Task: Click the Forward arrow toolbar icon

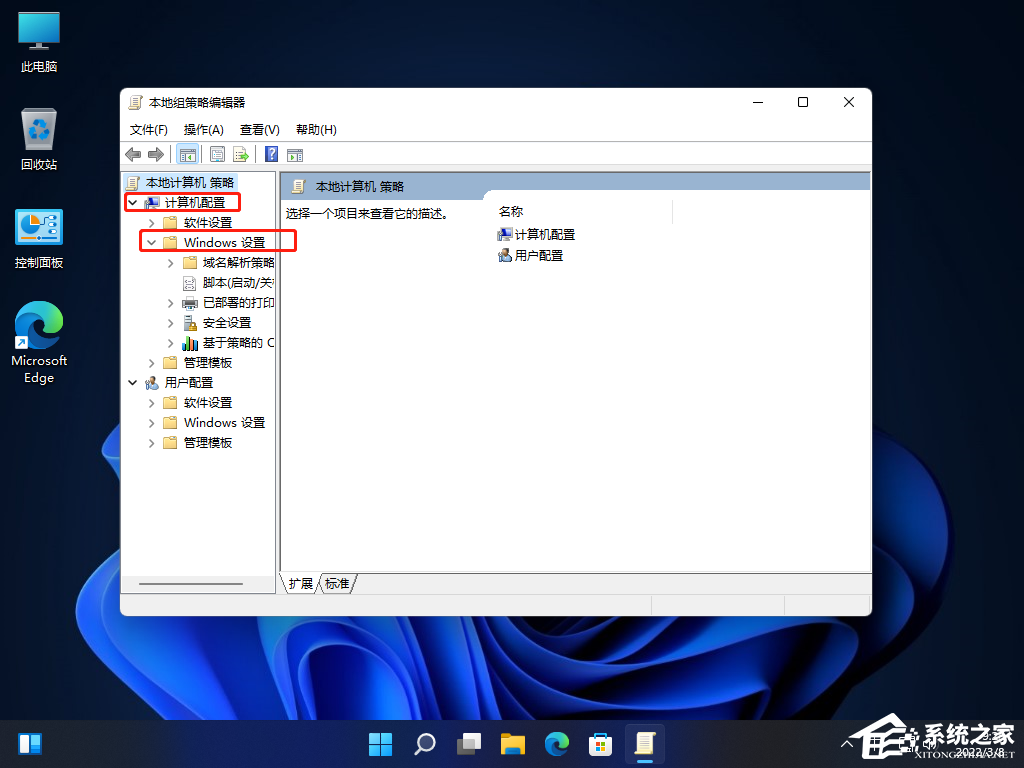Action: click(155, 154)
